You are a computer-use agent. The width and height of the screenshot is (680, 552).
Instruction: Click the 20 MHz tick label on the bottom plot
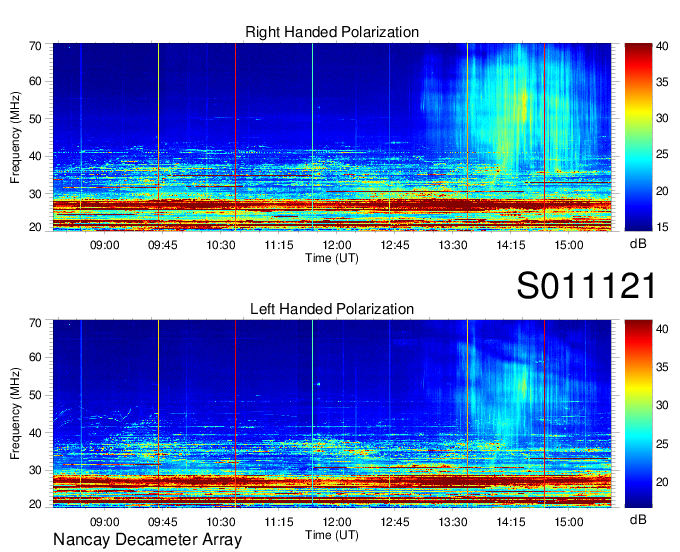35,504
